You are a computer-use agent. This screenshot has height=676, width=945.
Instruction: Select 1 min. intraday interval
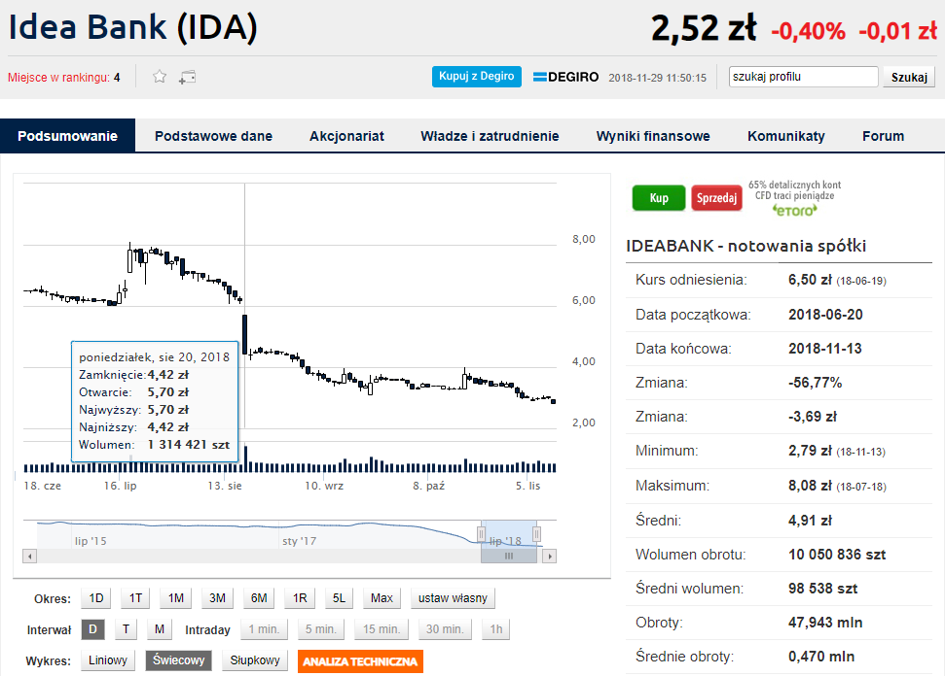tap(264, 630)
